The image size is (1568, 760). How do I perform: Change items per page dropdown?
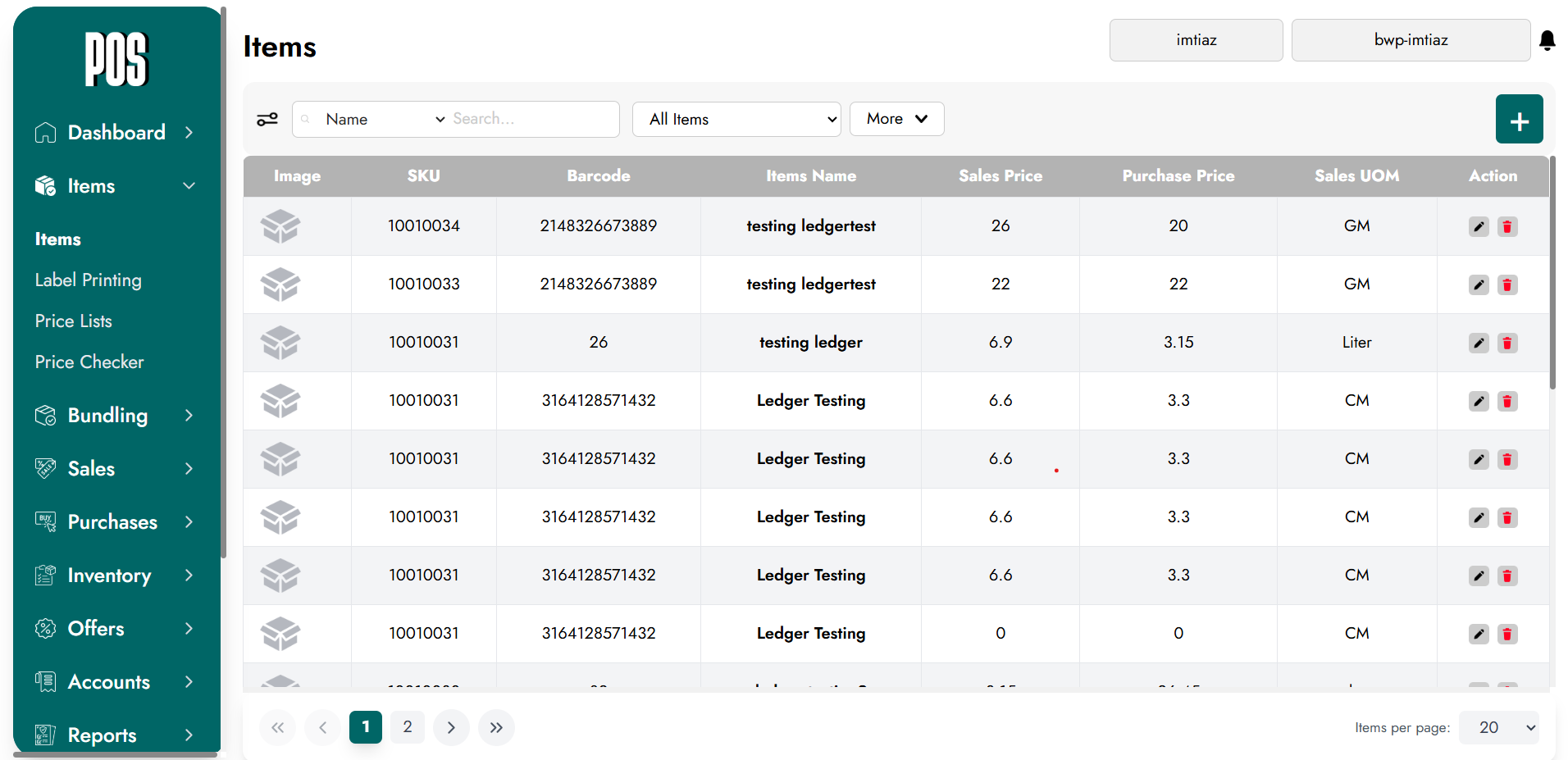coord(1498,727)
